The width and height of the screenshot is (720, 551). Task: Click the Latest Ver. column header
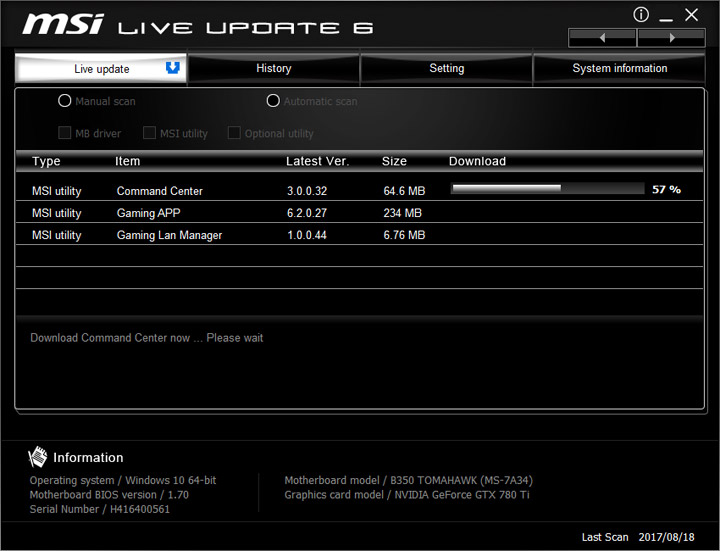[x=317, y=161]
